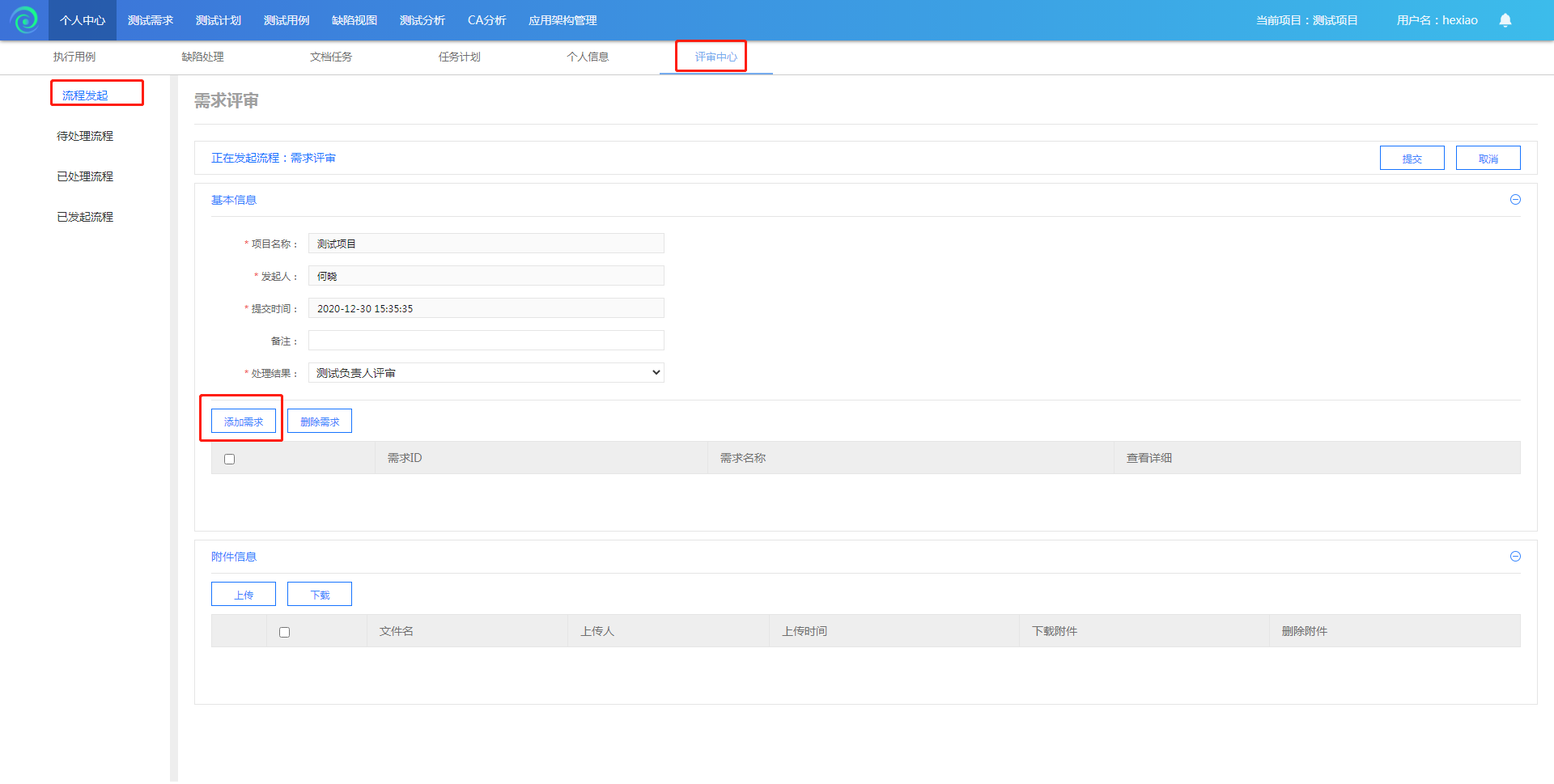Open the 应用架构管理 menu
Screen dimensions: 1554x784
pyautogui.click(x=563, y=20)
